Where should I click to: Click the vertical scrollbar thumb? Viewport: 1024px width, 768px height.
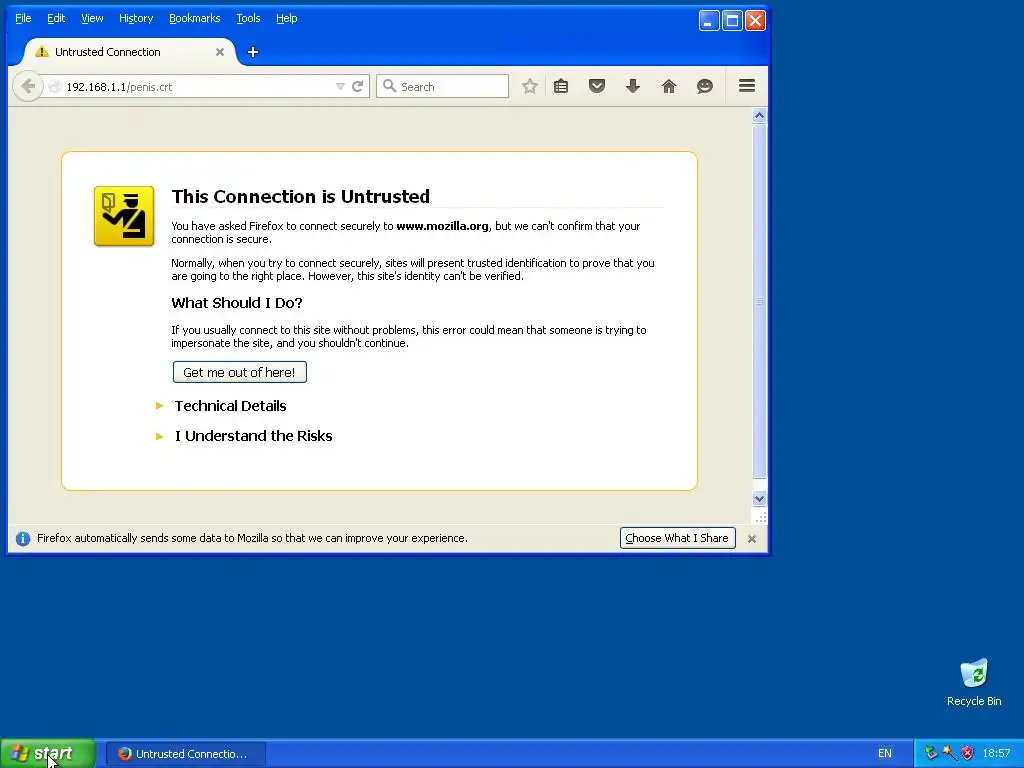coord(759,301)
